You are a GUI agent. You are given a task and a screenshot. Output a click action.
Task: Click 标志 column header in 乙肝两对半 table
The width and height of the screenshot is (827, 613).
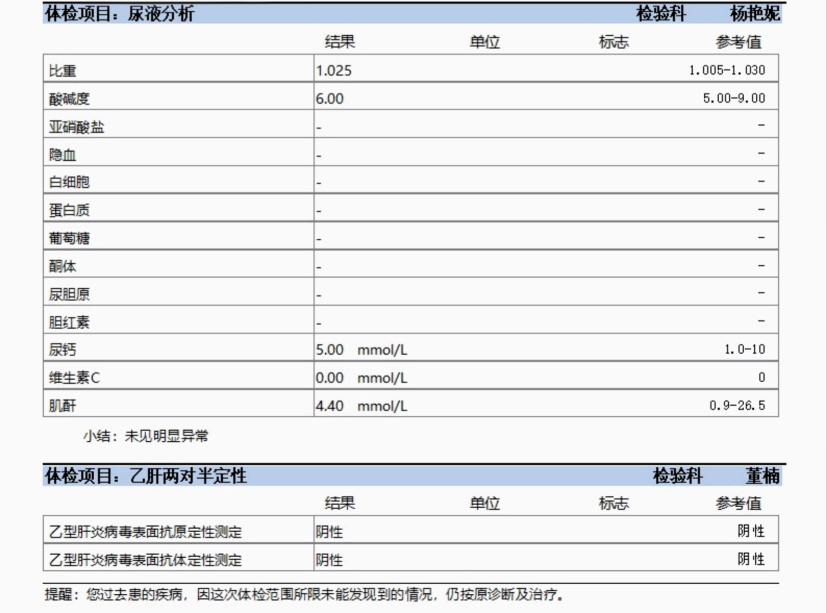pos(613,503)
